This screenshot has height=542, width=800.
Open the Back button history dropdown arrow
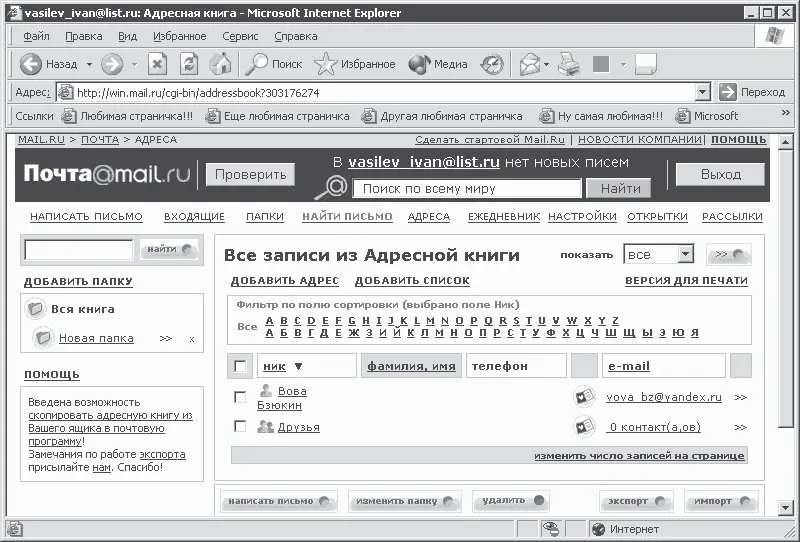tap(89, 64)
